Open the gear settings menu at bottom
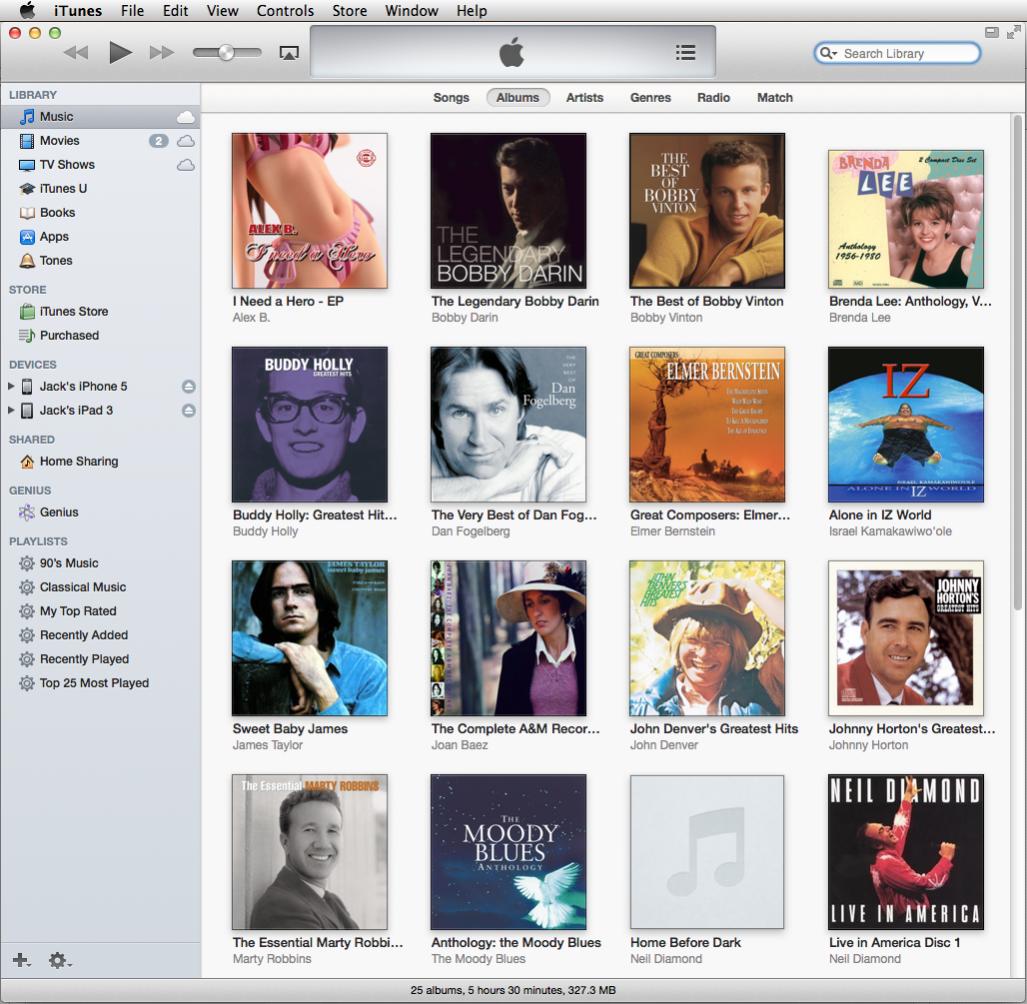Screen dimensions: 1027x1004 tap(59, 960)
